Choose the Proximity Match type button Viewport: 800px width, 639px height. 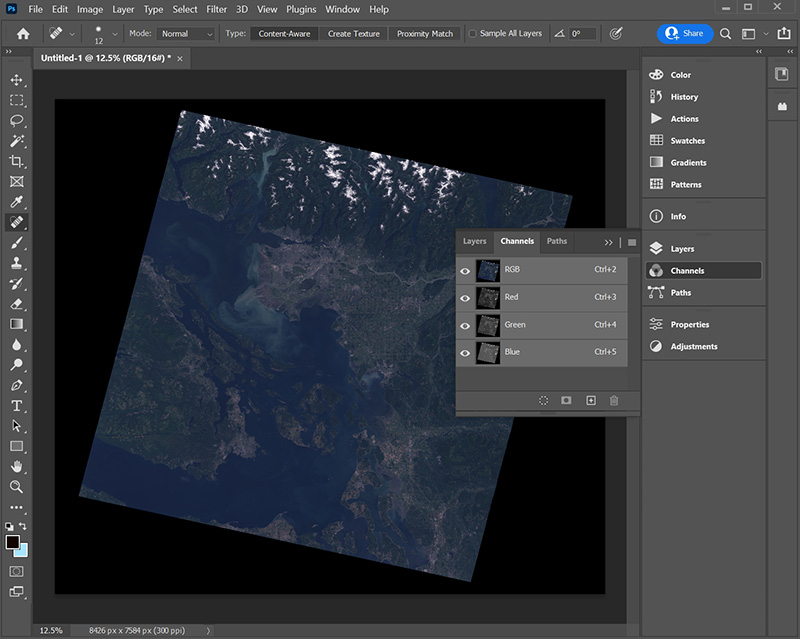click(x=425, y=34)
